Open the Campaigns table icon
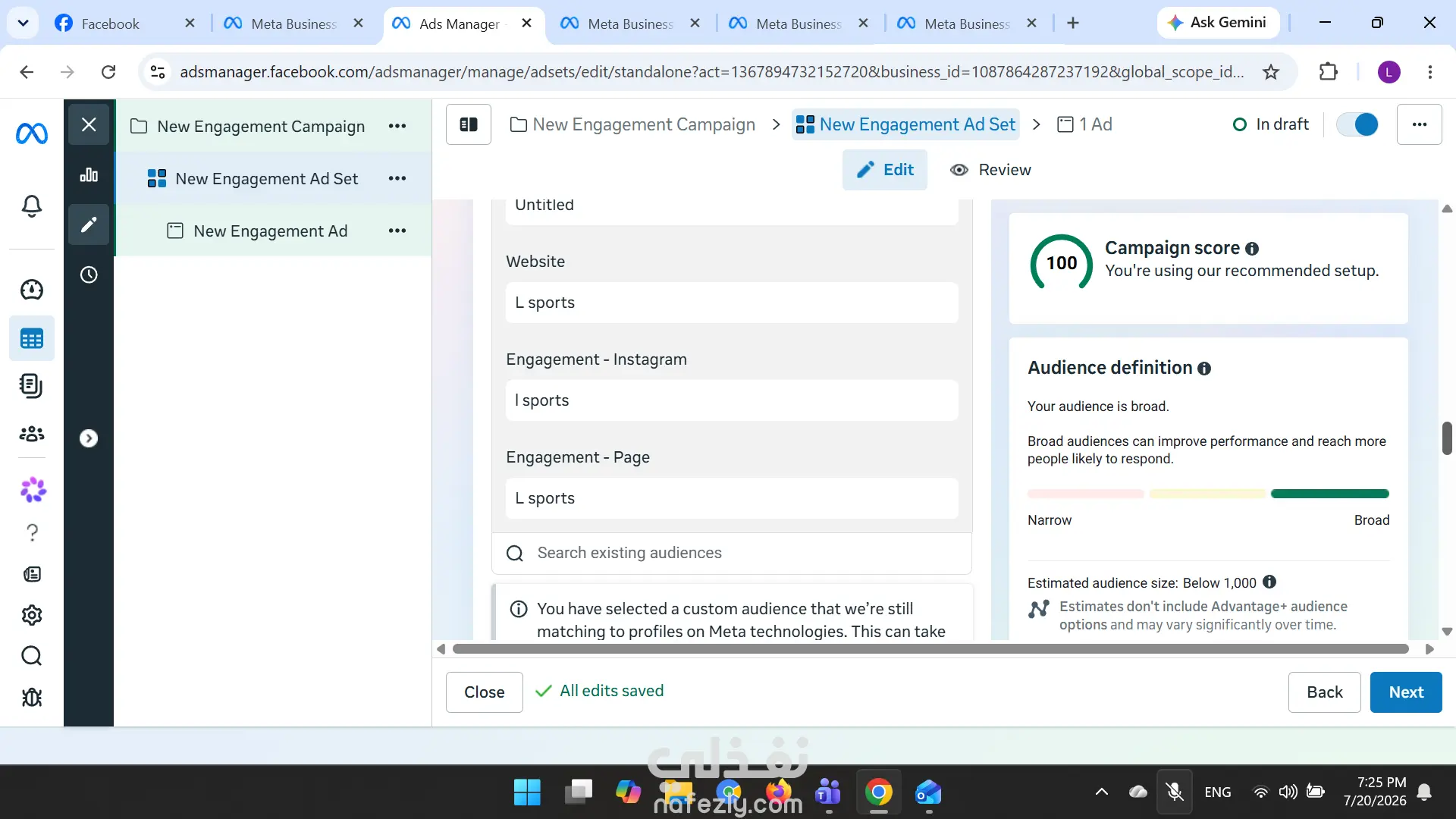Screen dimensions: 1456x819 (32, 338)
